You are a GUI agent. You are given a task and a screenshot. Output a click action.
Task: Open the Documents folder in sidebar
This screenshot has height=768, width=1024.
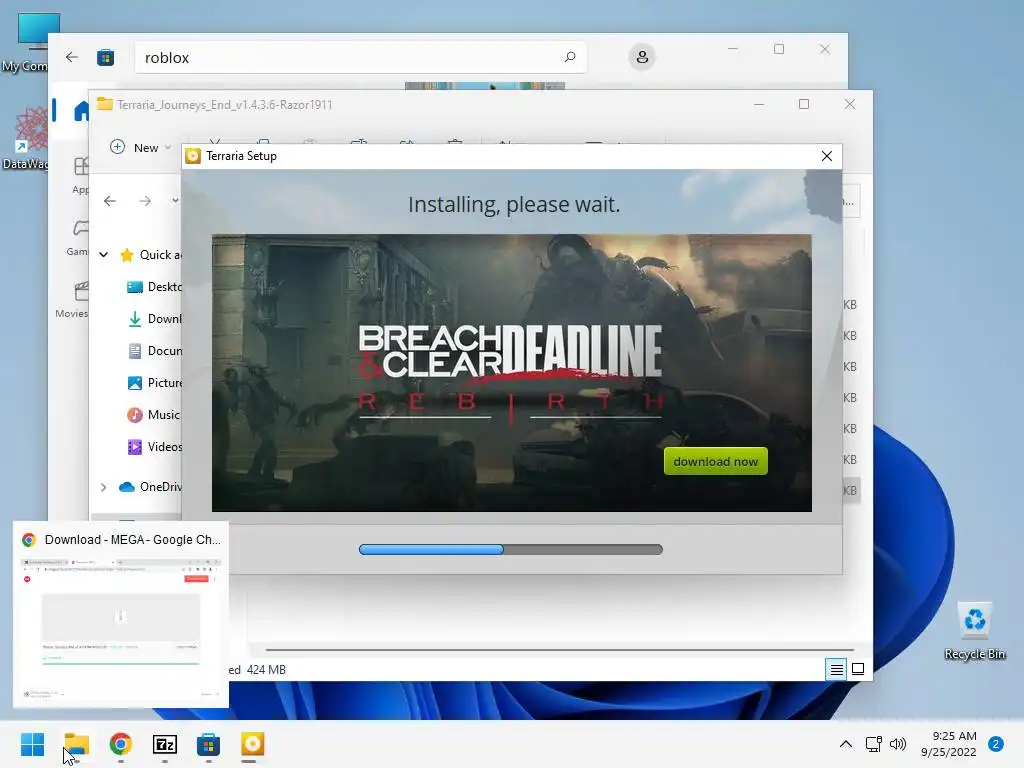[x=155, y=351]
